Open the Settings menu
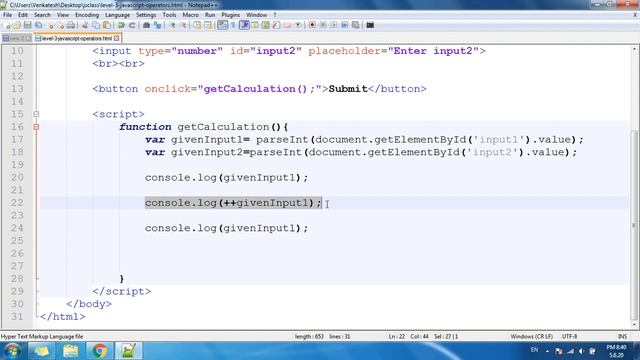The height and width of the screenshot is (360, 640). pyautogui.click(x=146, y=15)
